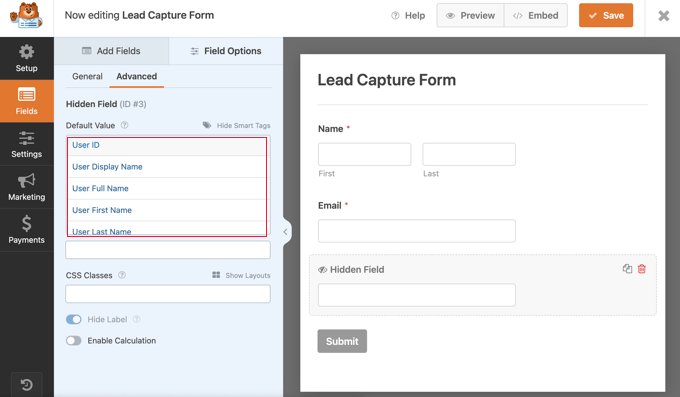This screenshot has height=397, width=680.
Task: Choose the User Full Name smart tag
Action: [x=167, y=188]
